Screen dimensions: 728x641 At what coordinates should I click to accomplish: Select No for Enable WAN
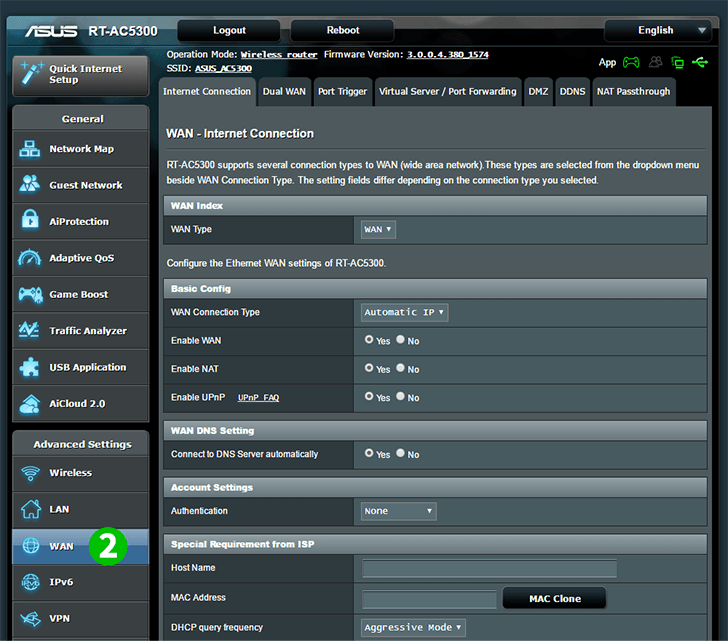click(x=400, y=340)
